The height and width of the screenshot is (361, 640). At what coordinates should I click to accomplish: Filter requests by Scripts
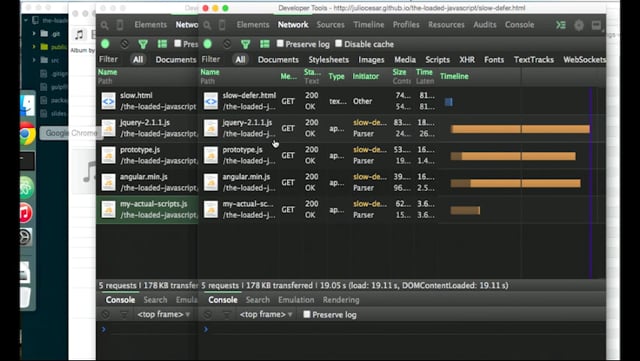(x=438, y=60)
